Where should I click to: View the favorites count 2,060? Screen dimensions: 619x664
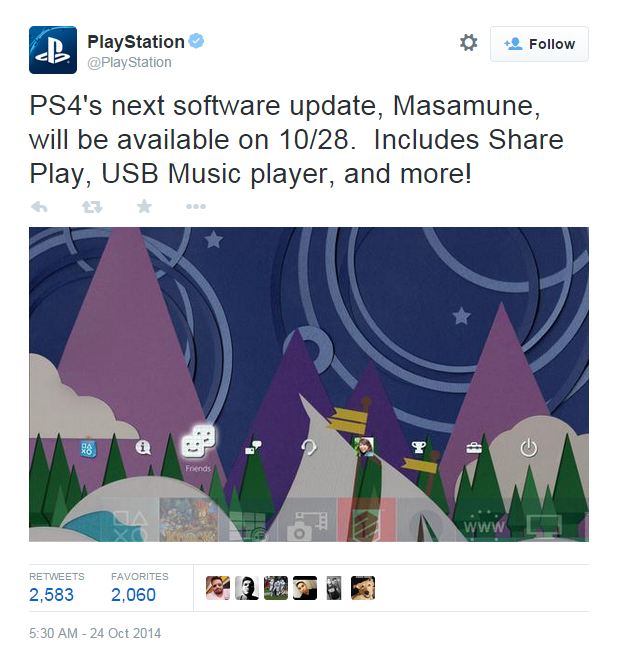coord(133,595)
